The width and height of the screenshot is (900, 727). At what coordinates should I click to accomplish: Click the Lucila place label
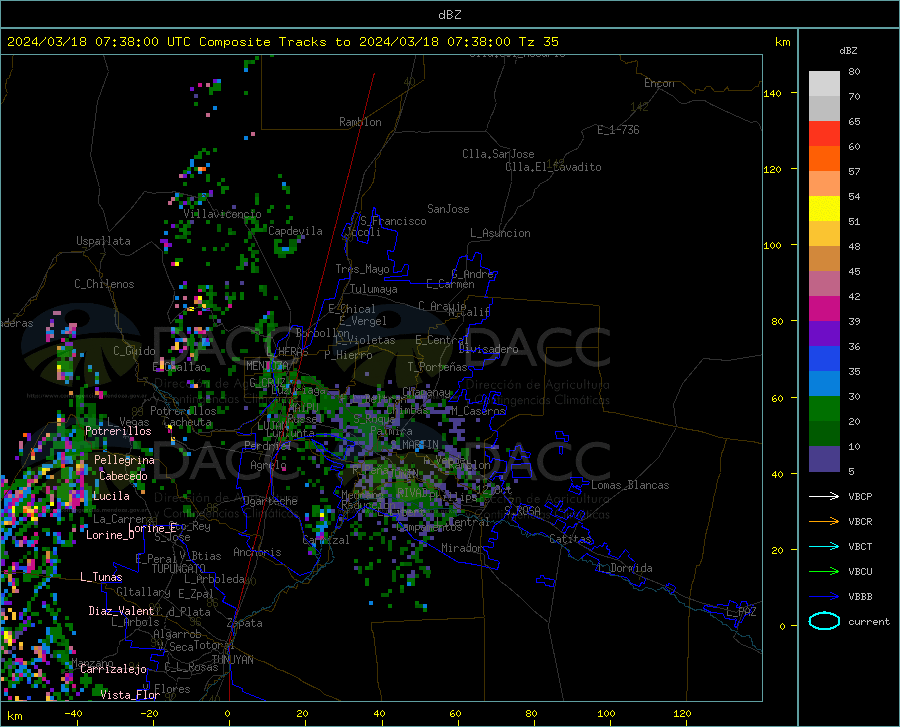coord(111,496)
